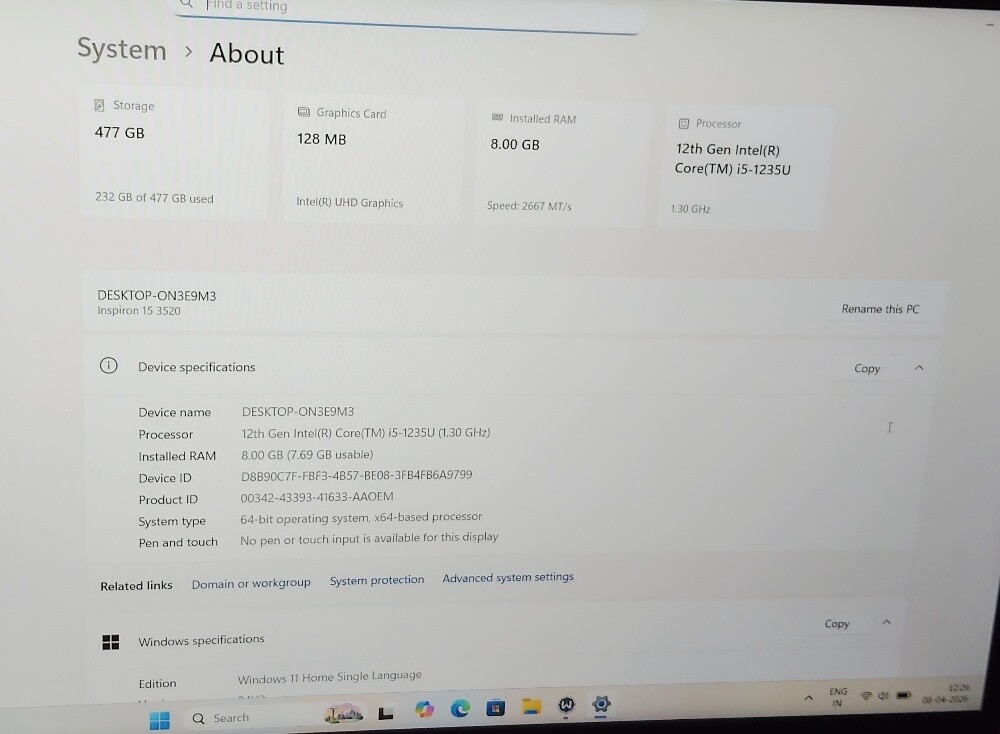Open the taskbar search highlight city image
Viewport: 1000px width, 734px height.
click(343, 714)
